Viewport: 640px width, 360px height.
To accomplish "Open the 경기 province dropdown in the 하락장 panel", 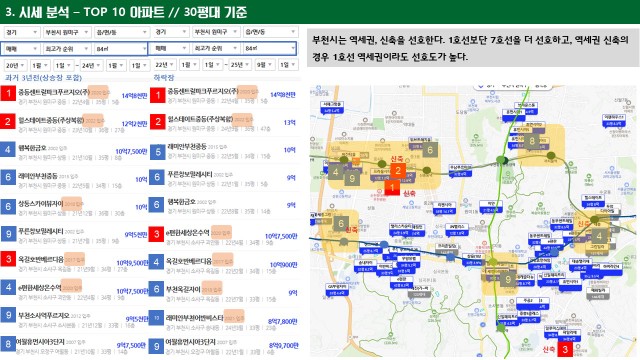I will tap(171, 31).
